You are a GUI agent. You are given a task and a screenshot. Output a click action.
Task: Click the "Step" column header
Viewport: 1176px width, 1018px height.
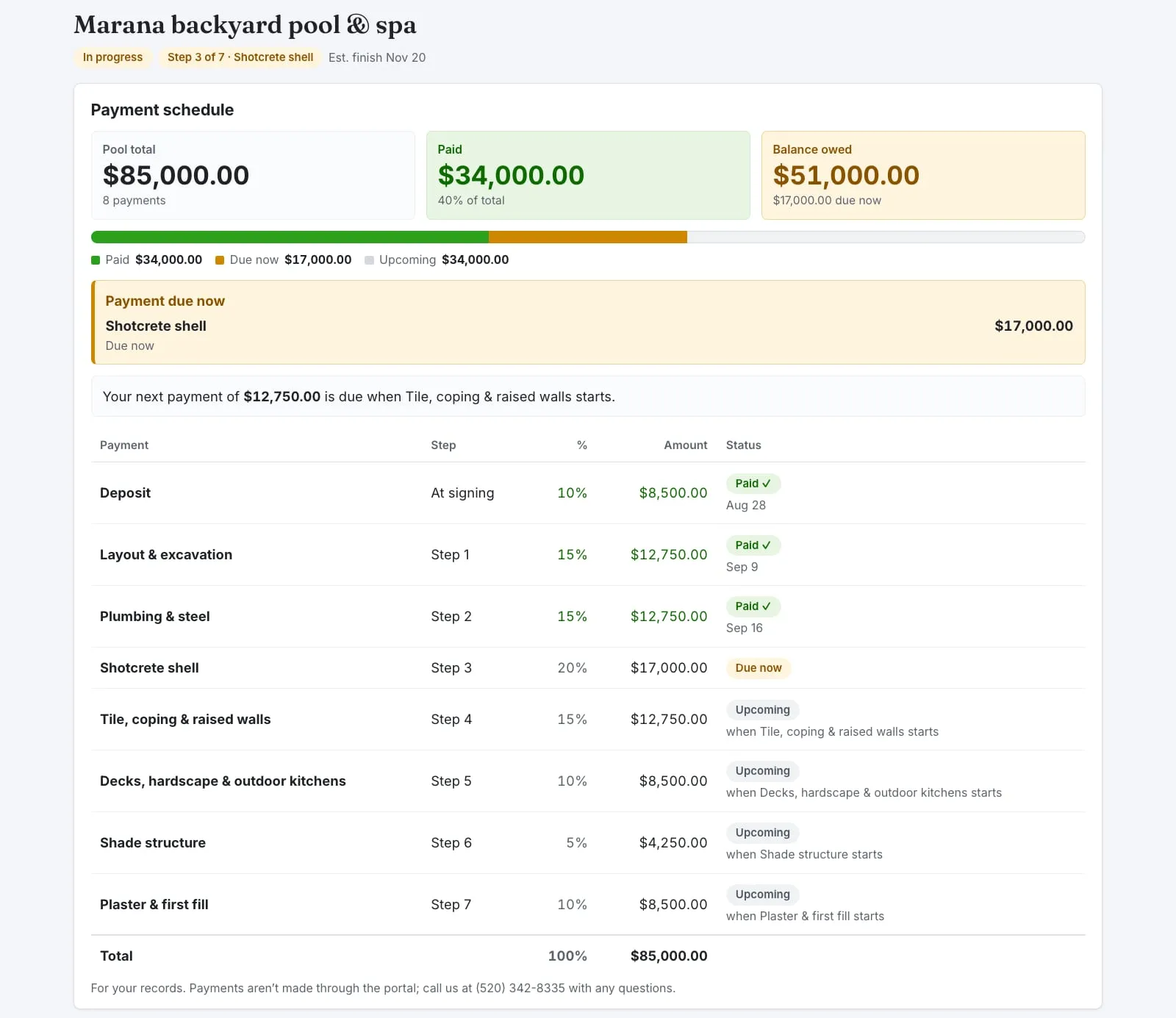pos(443,445)
